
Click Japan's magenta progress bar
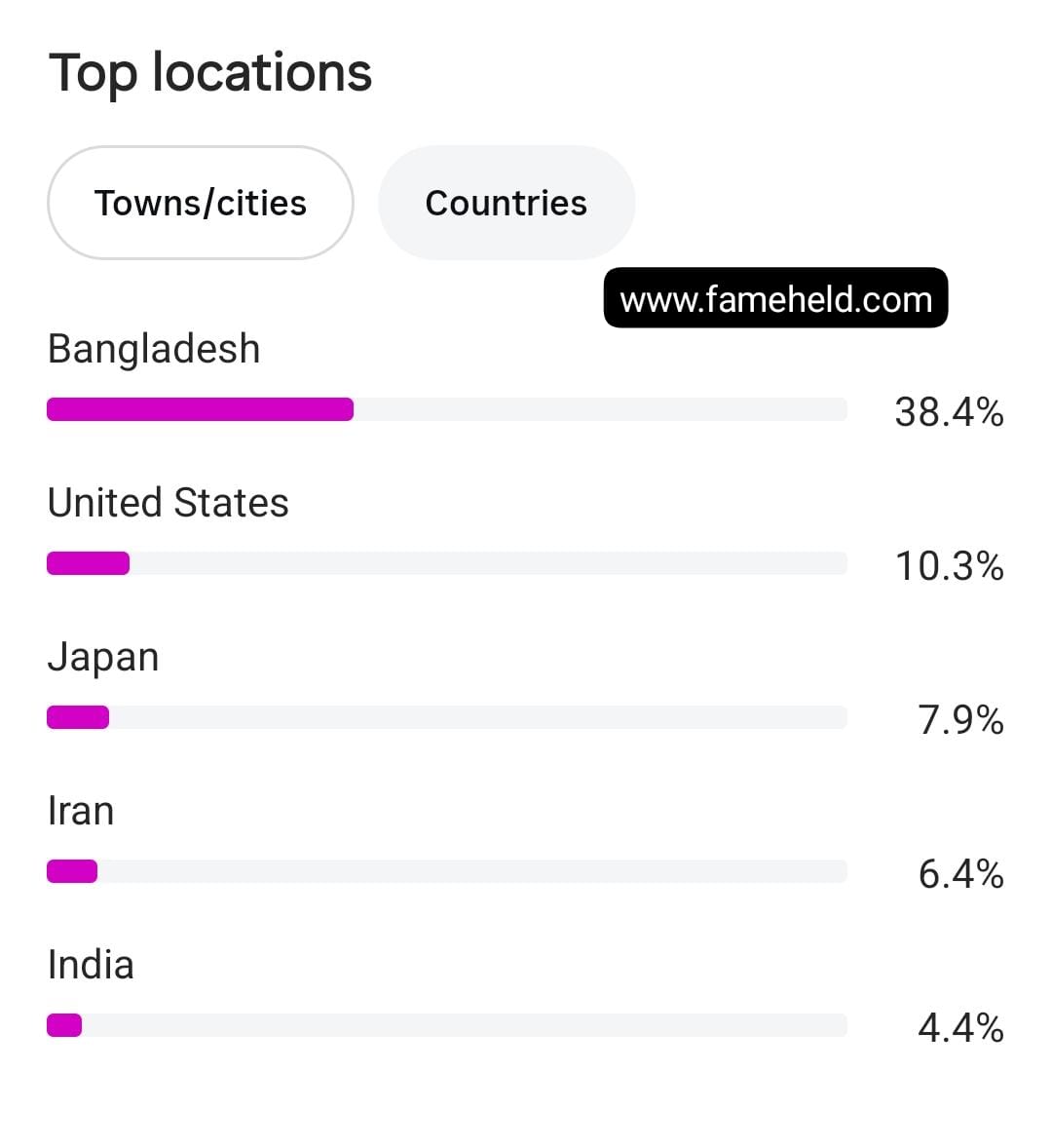[78, 717]
